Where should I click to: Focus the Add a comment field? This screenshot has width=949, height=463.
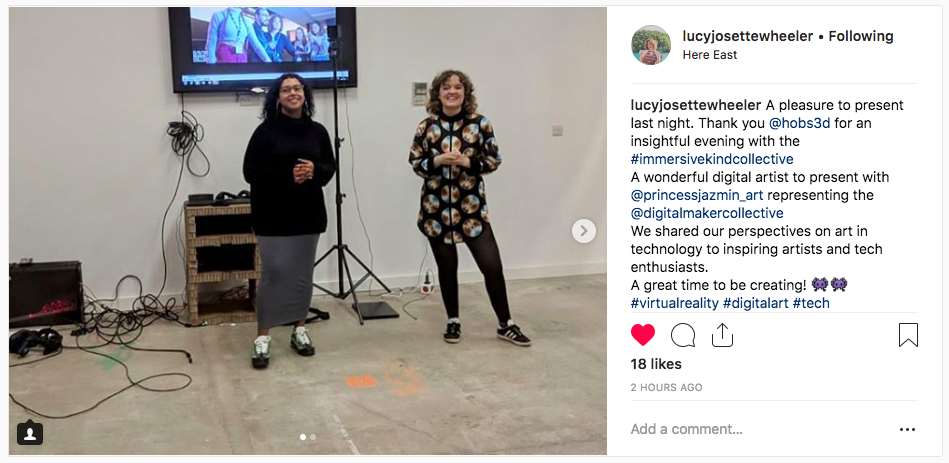(x=760, y=429)
